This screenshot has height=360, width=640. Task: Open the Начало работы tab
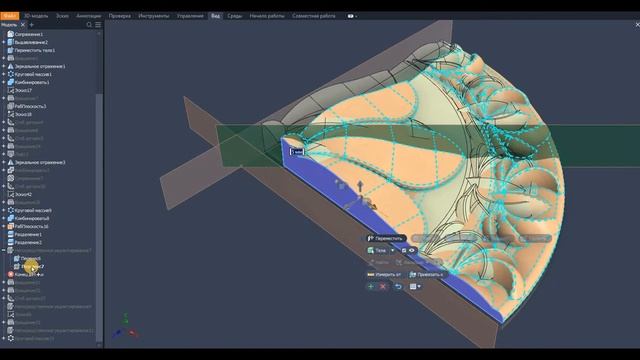pos(267,16)
